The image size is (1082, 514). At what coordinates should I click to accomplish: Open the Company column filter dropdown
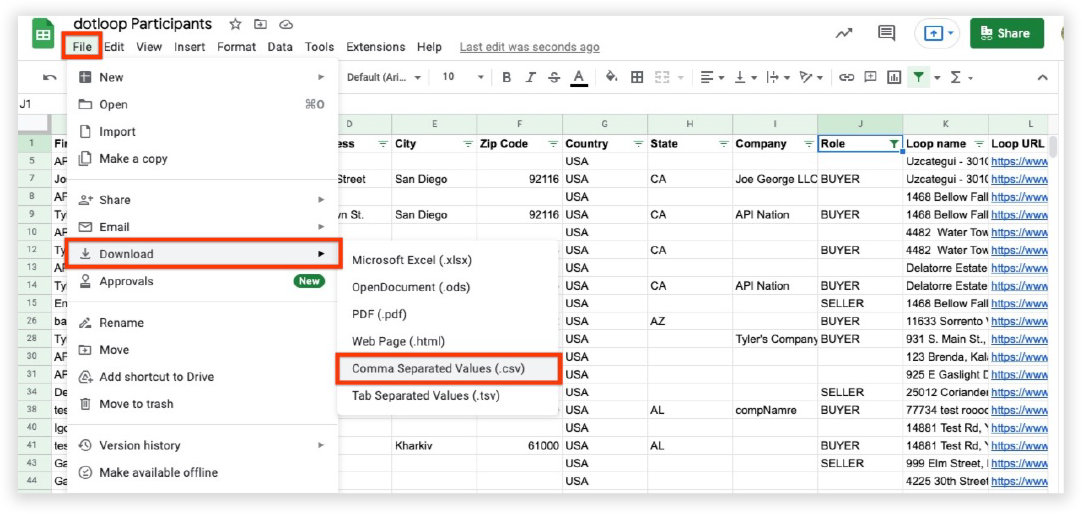(809, 144)
